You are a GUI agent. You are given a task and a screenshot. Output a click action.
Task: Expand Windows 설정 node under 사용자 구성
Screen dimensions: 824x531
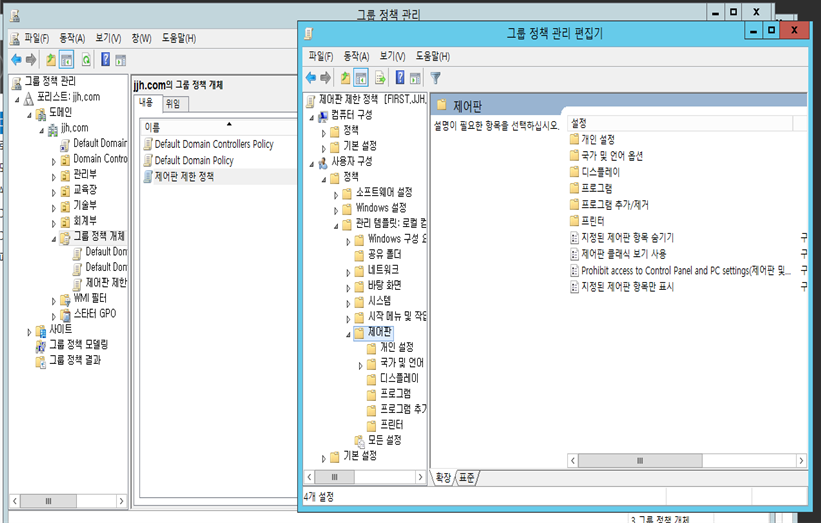[336, 210]
